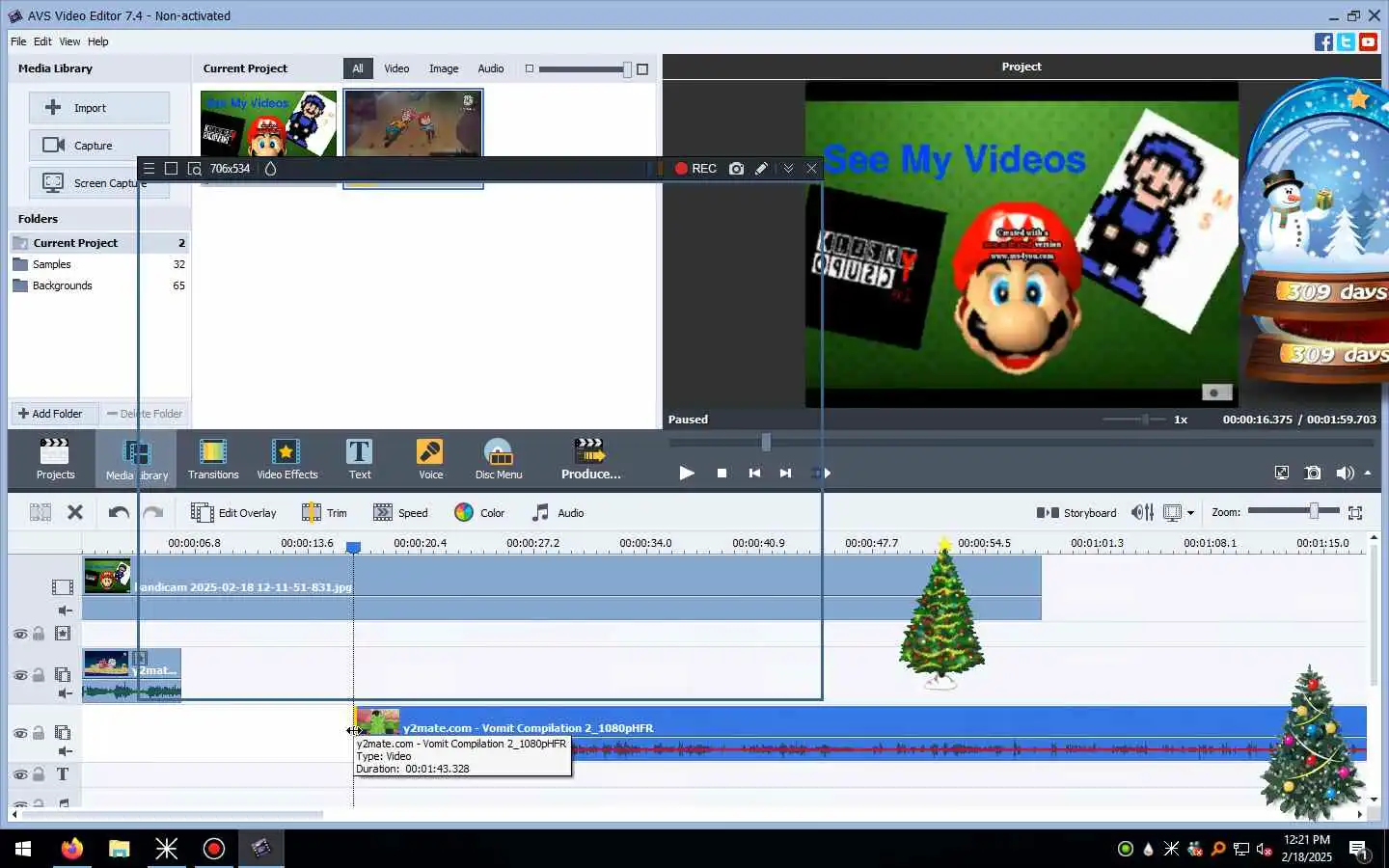1389x868 pixels.
Task: Open the Transitions panel
Action: coord(213,458)
